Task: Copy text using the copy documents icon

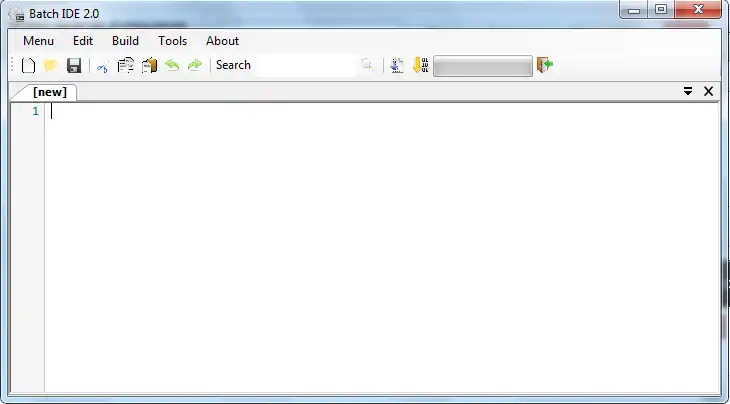Action: [126, 65]
